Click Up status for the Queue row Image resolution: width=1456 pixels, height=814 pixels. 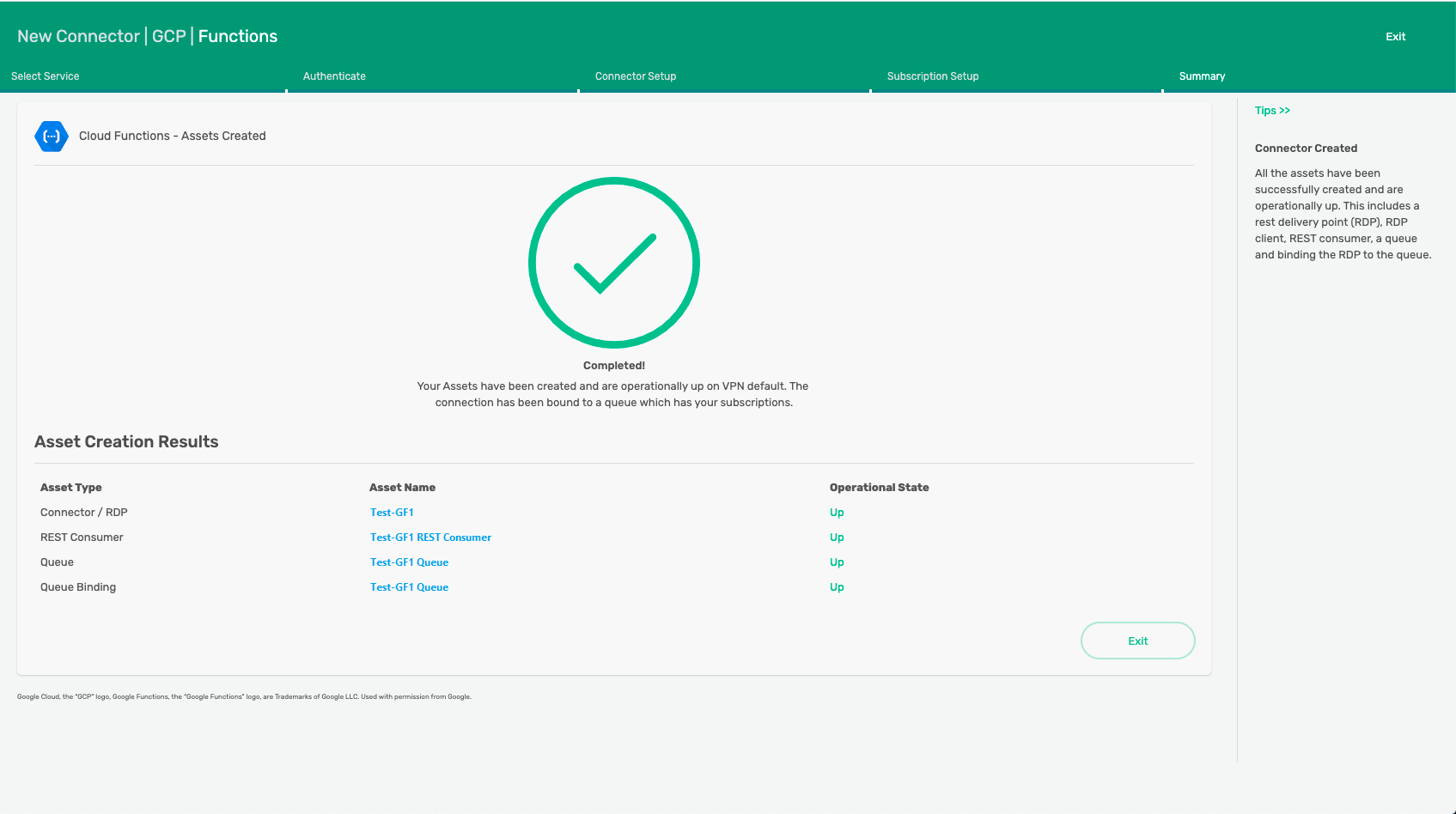pos(837,562)
